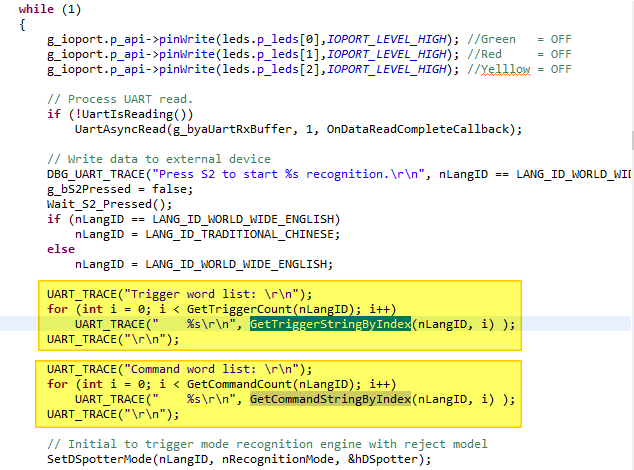This screenshot has height=470, width=634.
Task: Click the "Command word list:" string
Action: (211, 369)
